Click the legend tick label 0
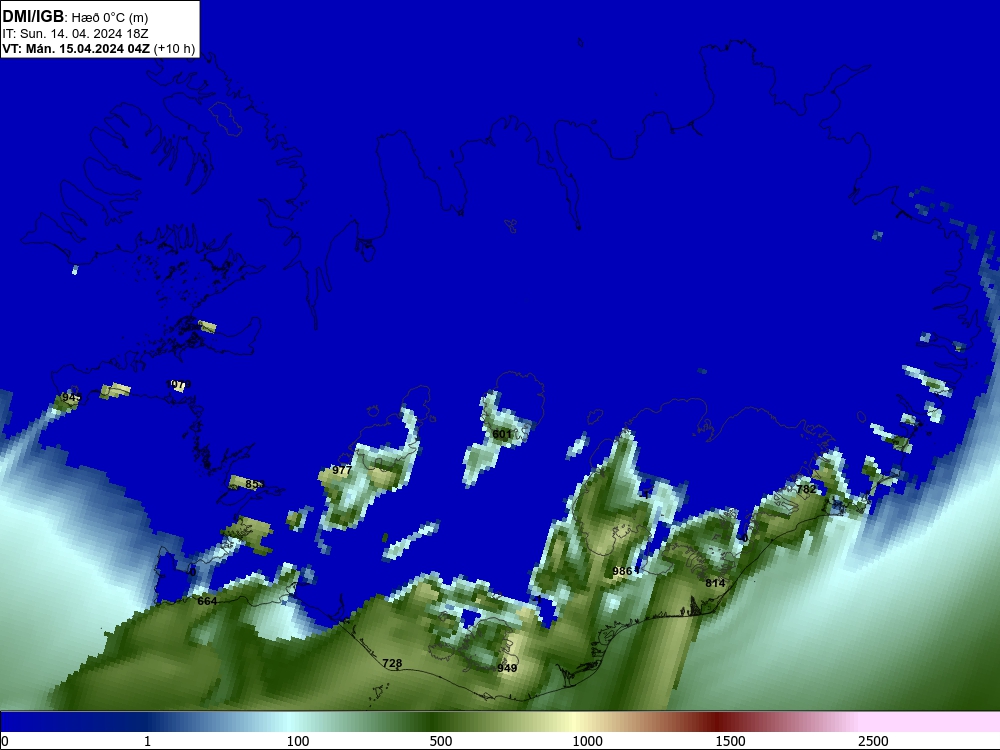 (5, 741)
